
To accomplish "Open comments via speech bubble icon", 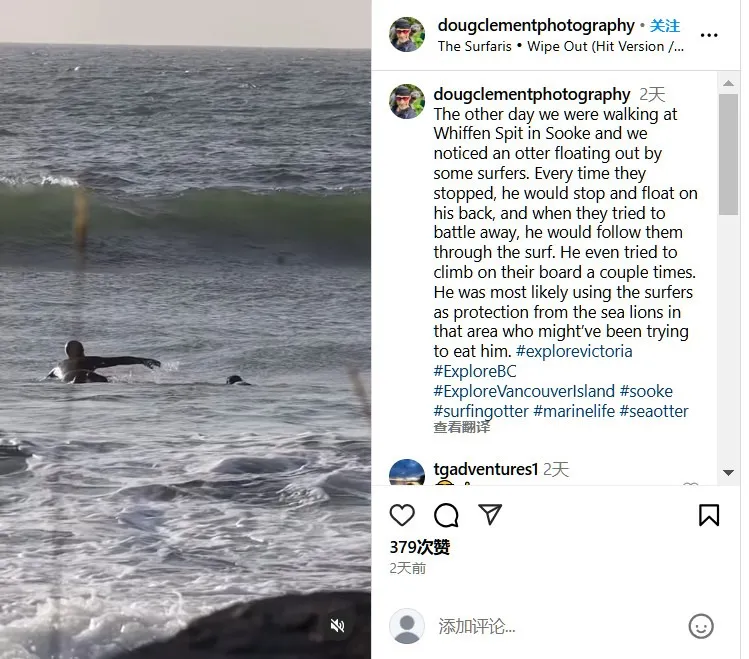I will tap(446, 515).
